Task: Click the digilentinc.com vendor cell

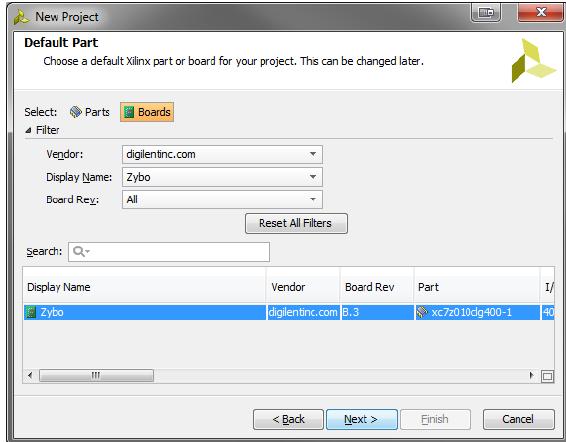Action: [x=303, y=312]
